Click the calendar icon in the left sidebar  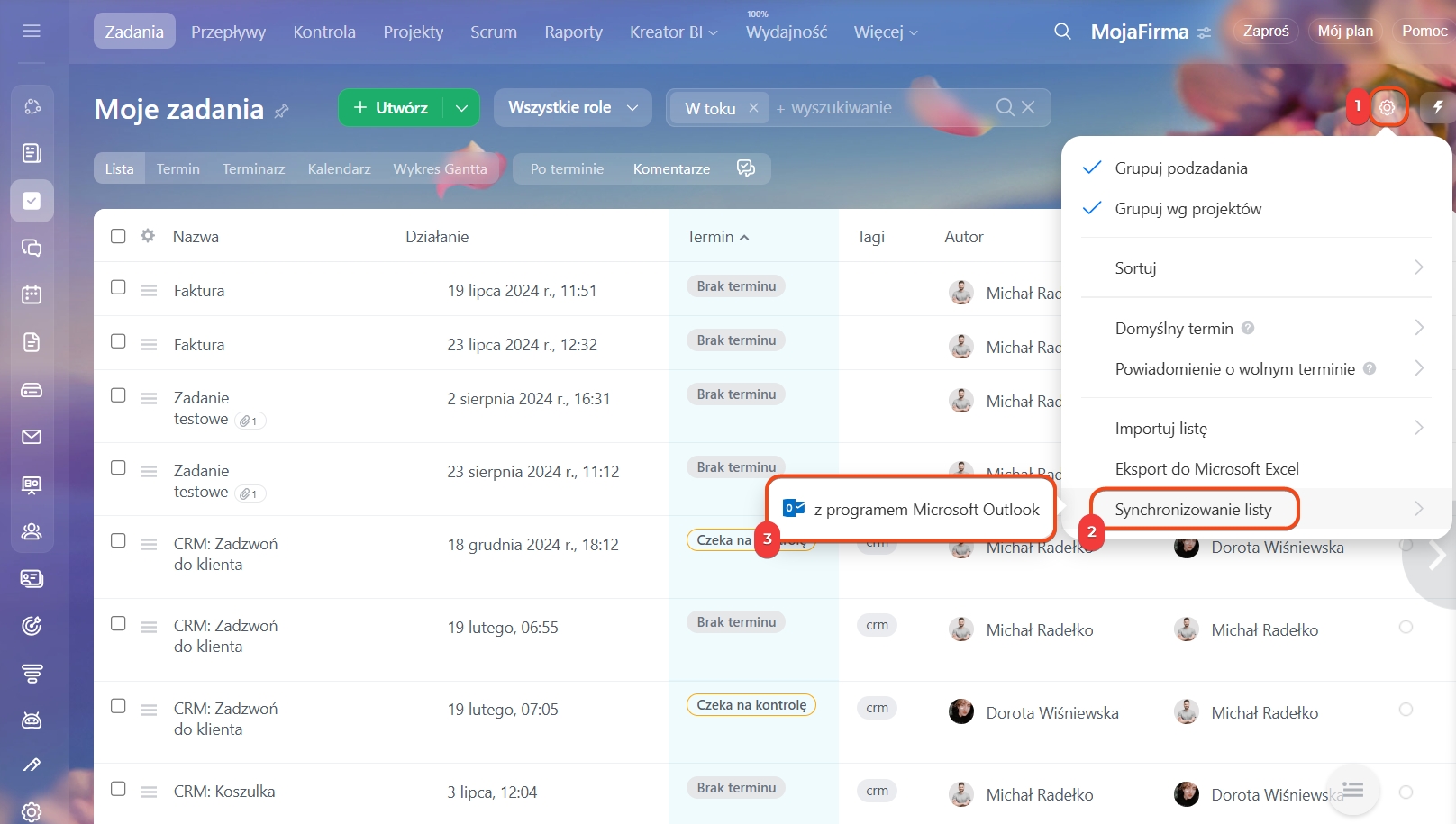pos(32,294)
